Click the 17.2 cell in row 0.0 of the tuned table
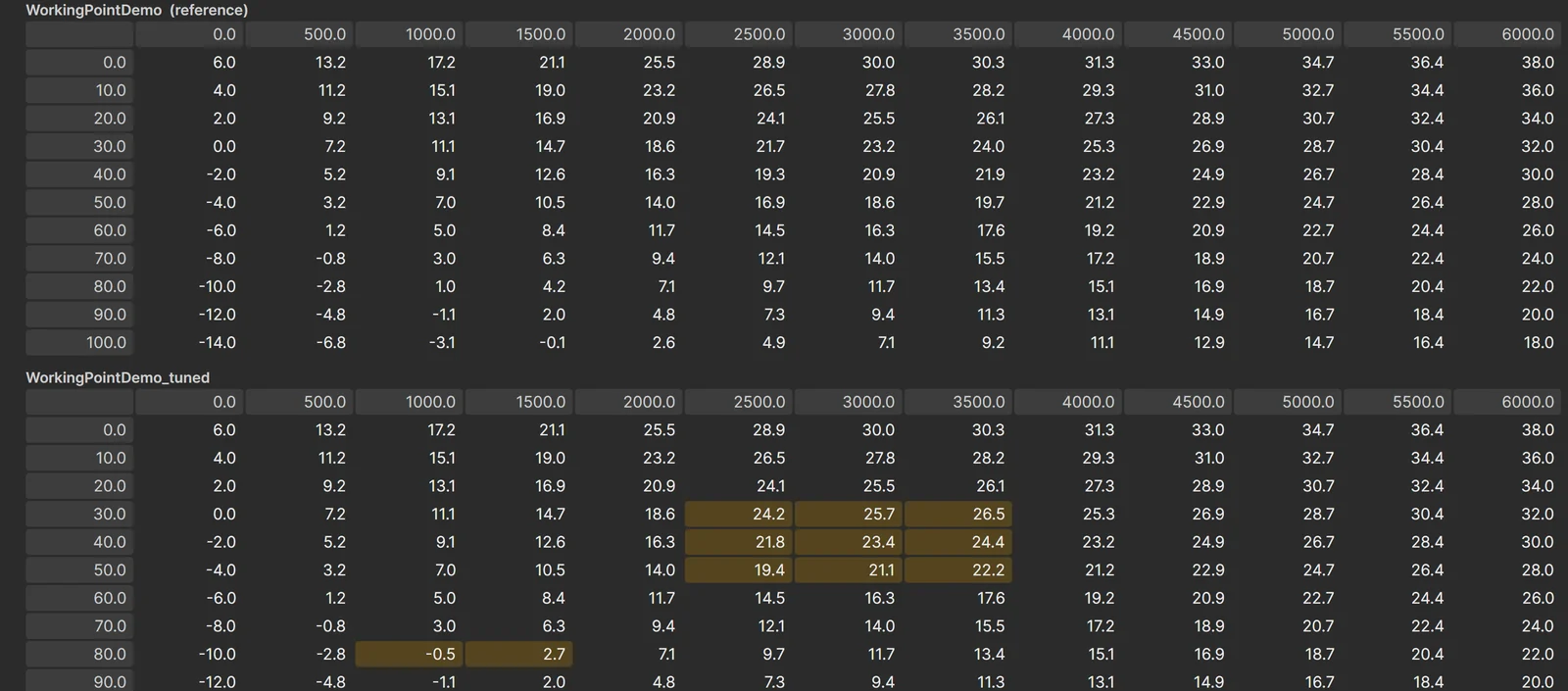Viewport: 1568px width, 691px height. 410,429
